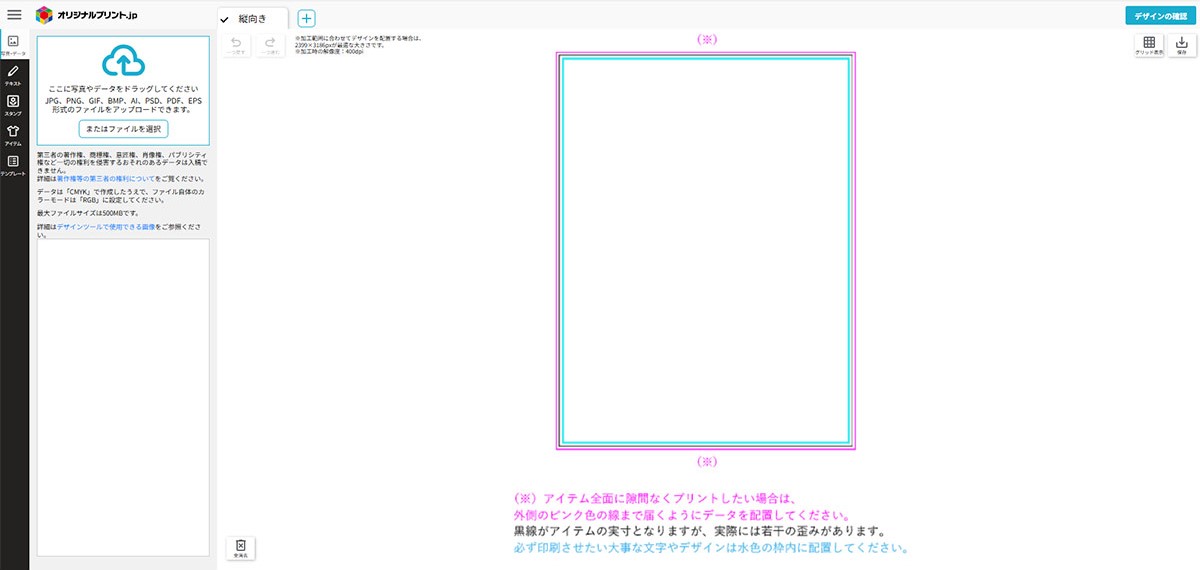The height and width of the screenshot is (570, 1200).
Task: Select the テキスト text tool
Action: click(x=13, y=75)
